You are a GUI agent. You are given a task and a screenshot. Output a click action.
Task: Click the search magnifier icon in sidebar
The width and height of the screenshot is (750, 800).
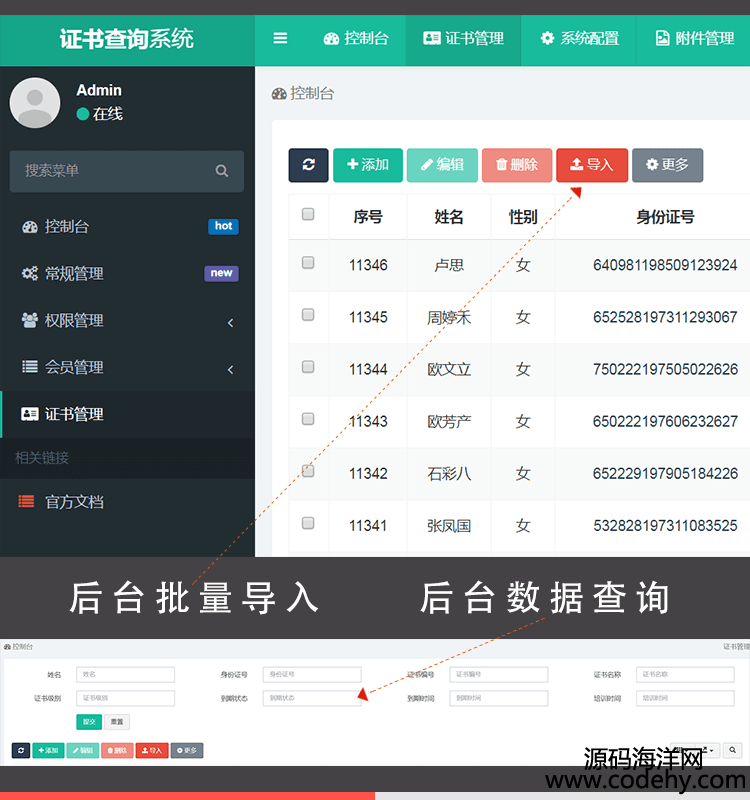pyautogui.click(x=222, y=171)
